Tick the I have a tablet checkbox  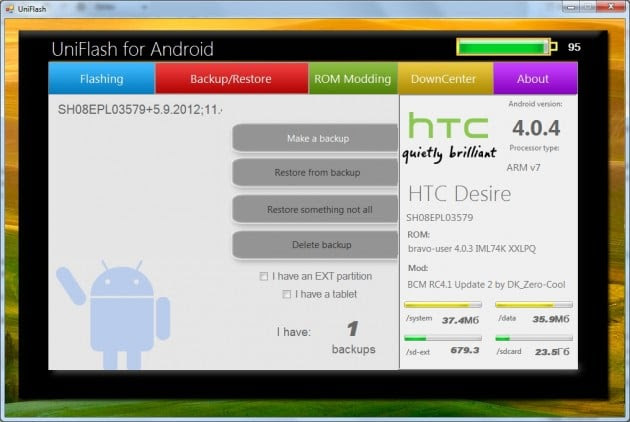click(286, 294)
